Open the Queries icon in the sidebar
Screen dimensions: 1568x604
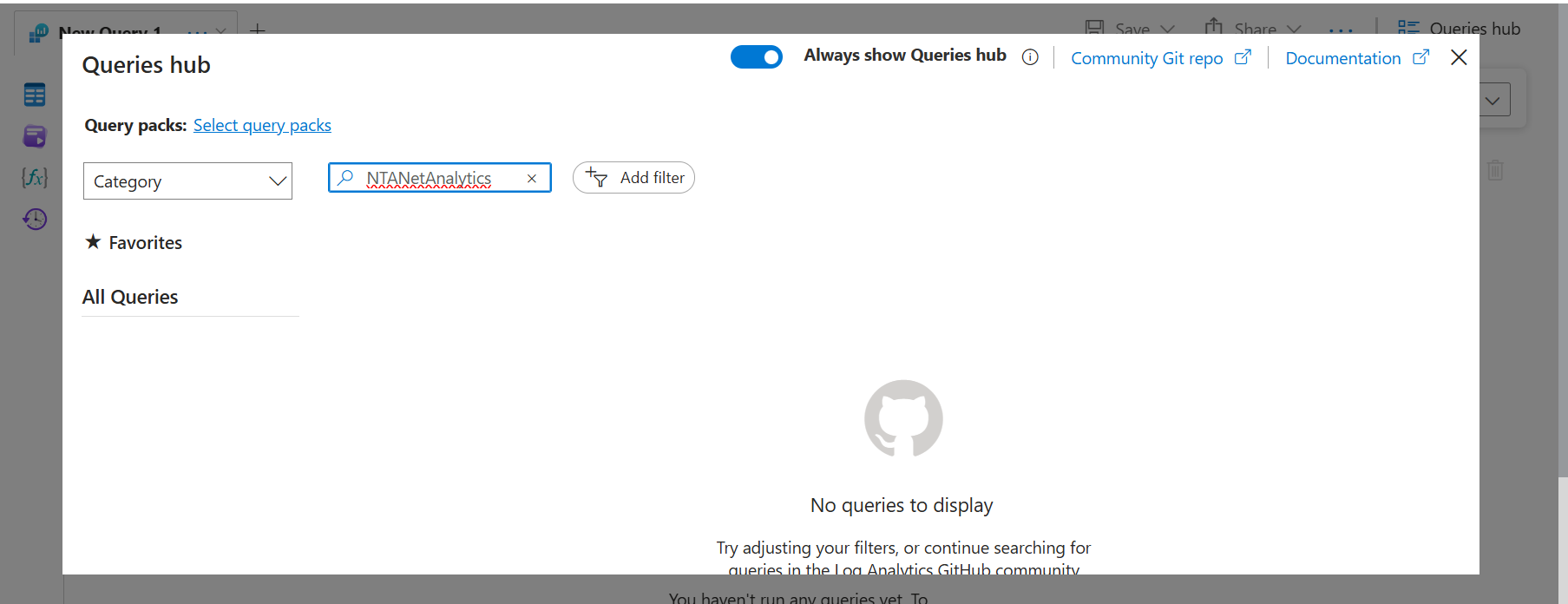(x=35, y=136)
